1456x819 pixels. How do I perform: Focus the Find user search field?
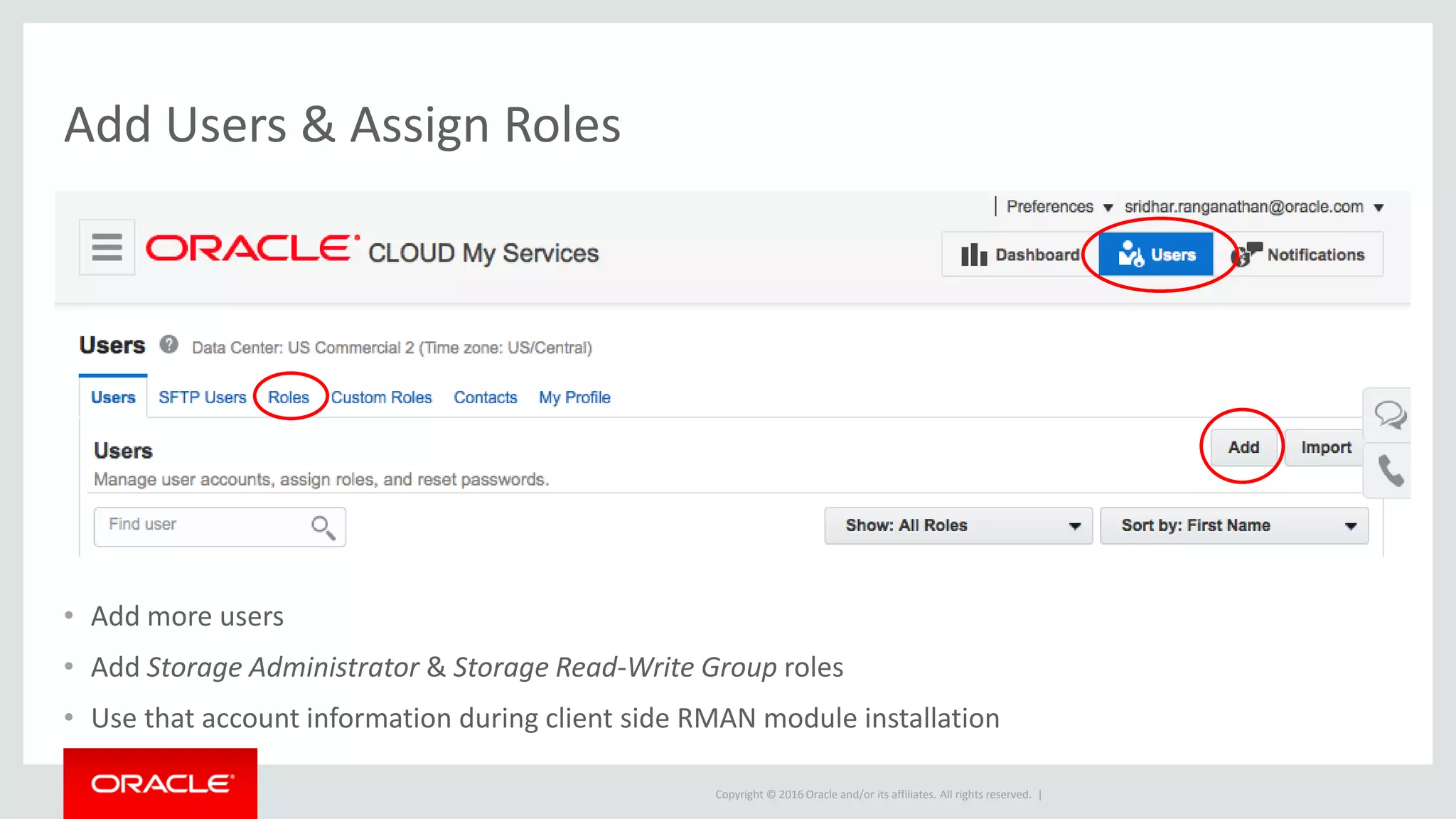(220, 527)
